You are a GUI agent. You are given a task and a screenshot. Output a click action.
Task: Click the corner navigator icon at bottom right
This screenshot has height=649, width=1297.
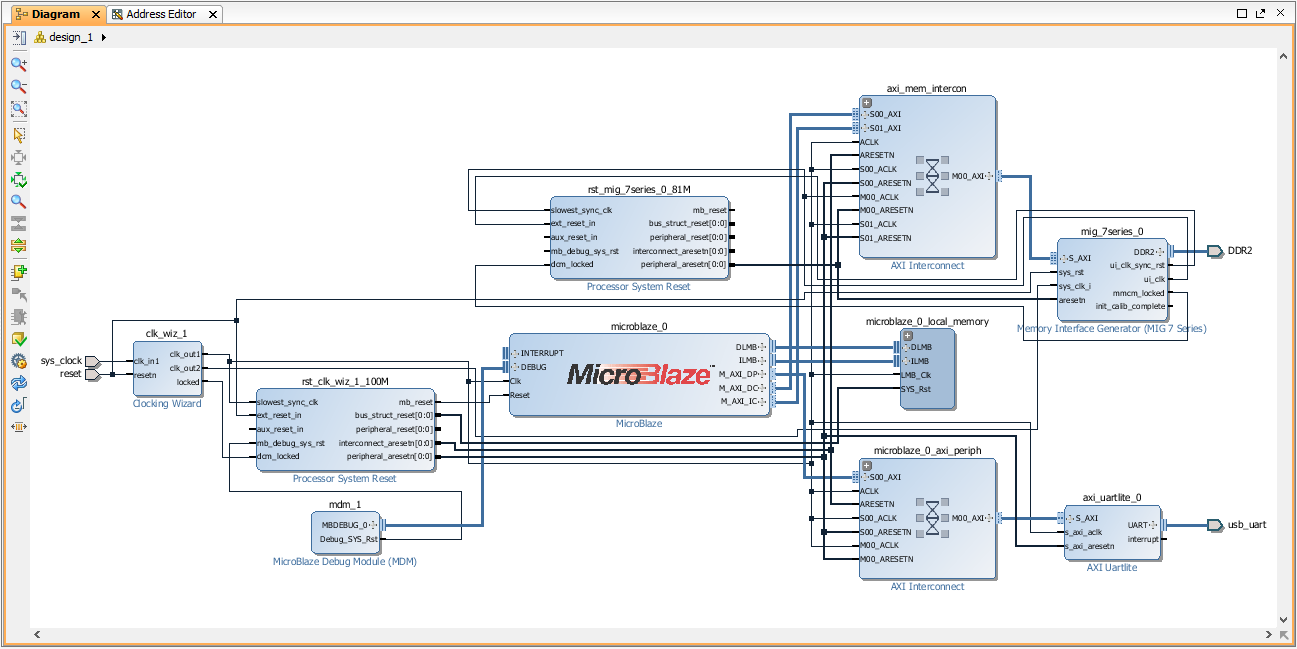tap(1284, 635)
